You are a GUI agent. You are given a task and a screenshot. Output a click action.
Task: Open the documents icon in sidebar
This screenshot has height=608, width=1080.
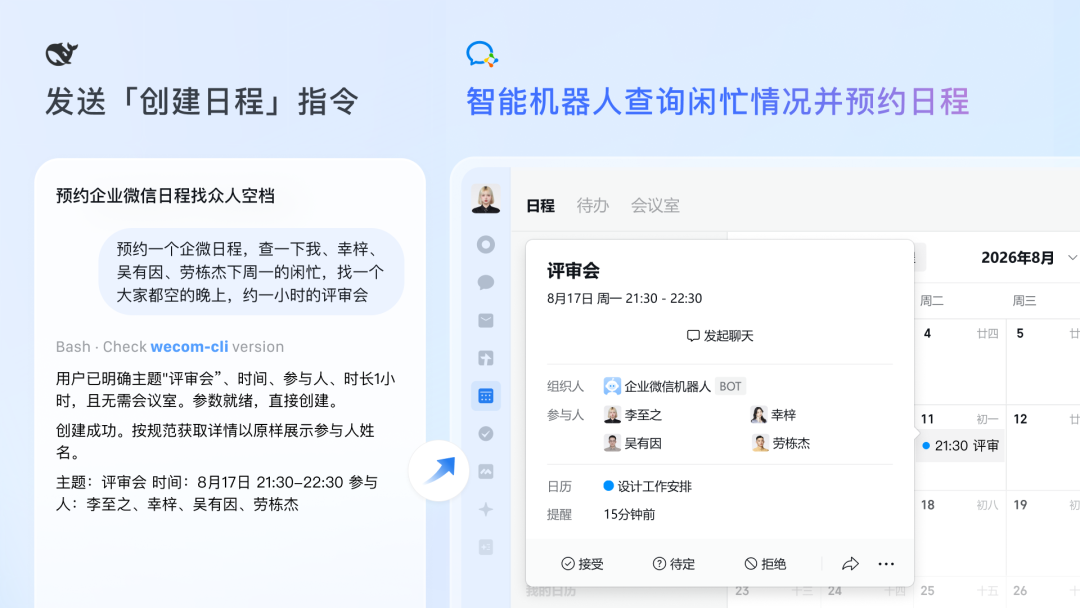point(486,358)
